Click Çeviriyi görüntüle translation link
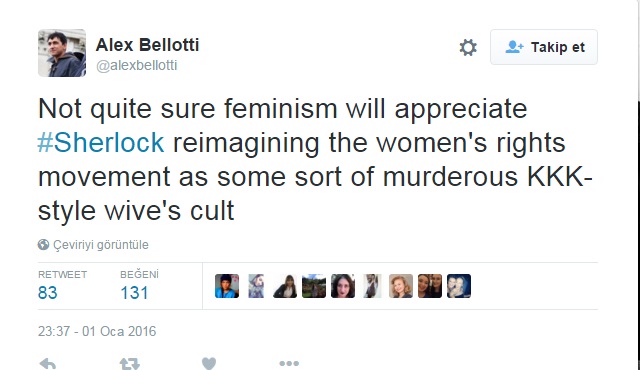 click(101, 245)
